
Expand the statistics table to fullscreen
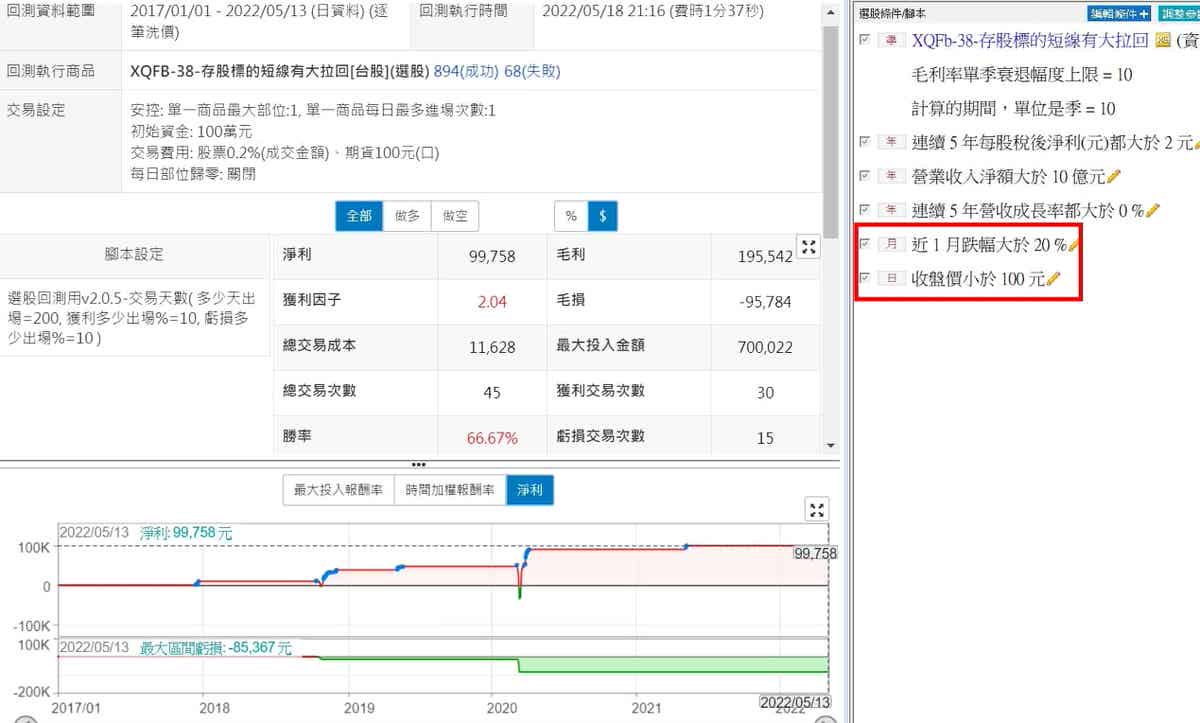[809, 247]
